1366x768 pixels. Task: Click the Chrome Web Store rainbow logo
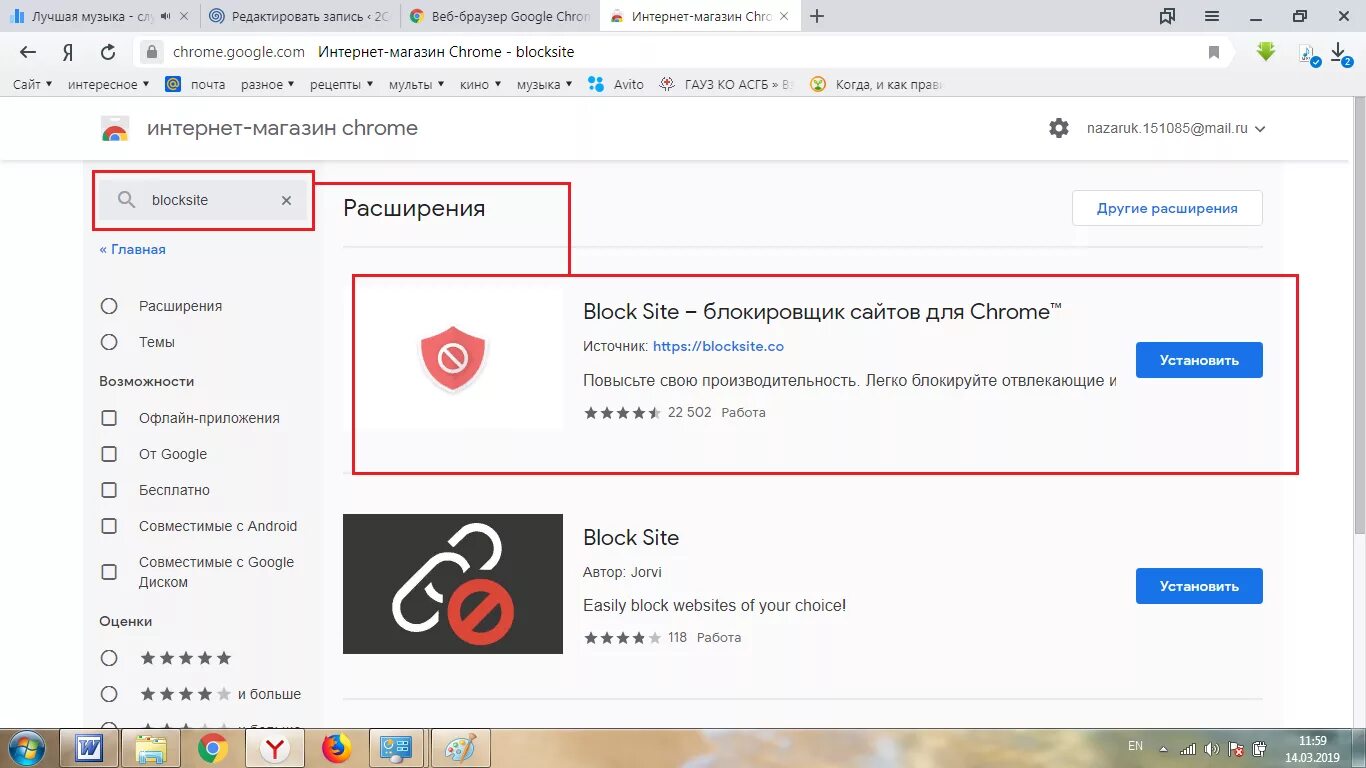coord(115,128)
